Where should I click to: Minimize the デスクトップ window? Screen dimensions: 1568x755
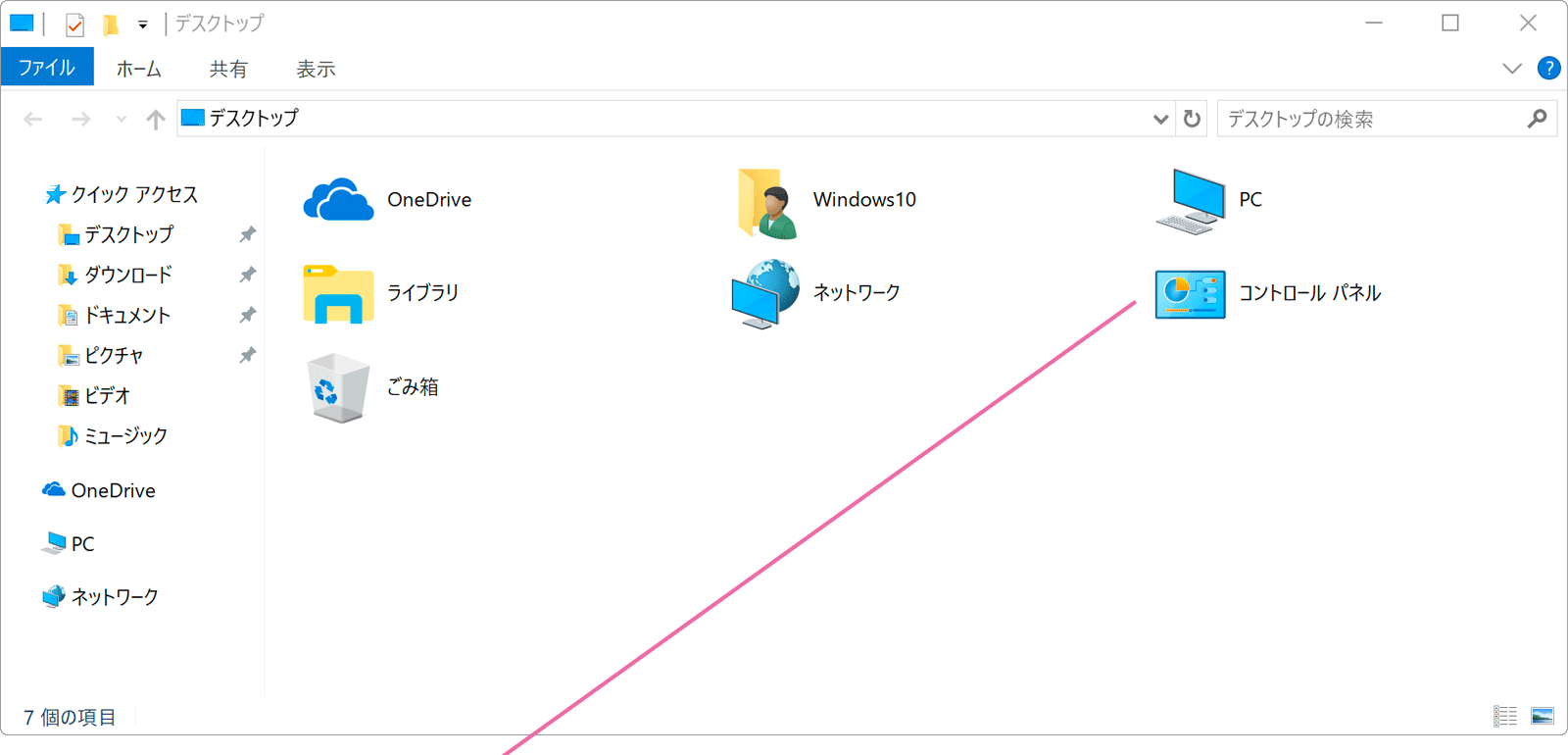pyautogui.click(x=1374, y=23)
